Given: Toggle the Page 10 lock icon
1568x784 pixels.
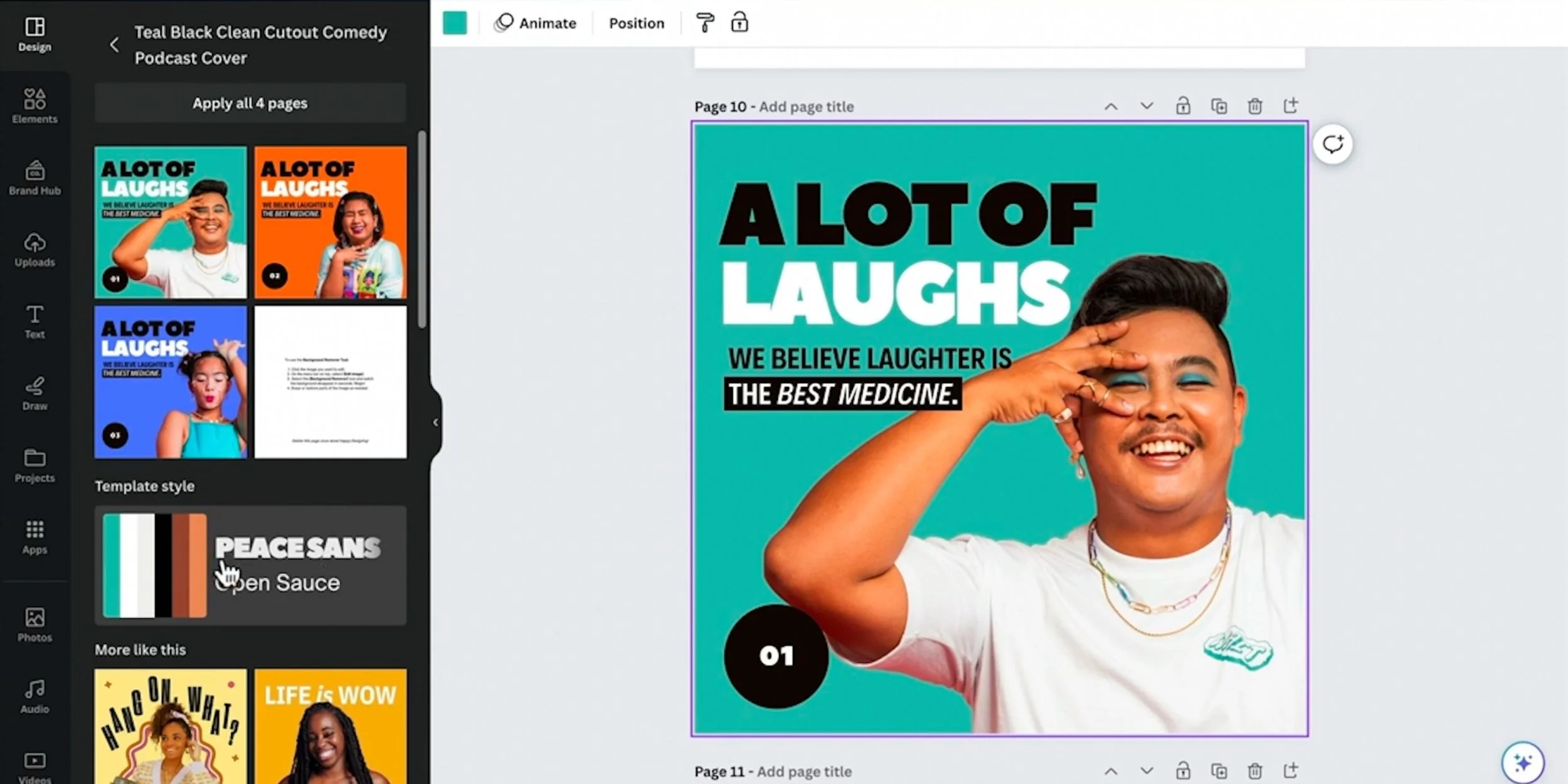Looking at the screenshot, I should pyautogui.click(x=1183, y=106).
